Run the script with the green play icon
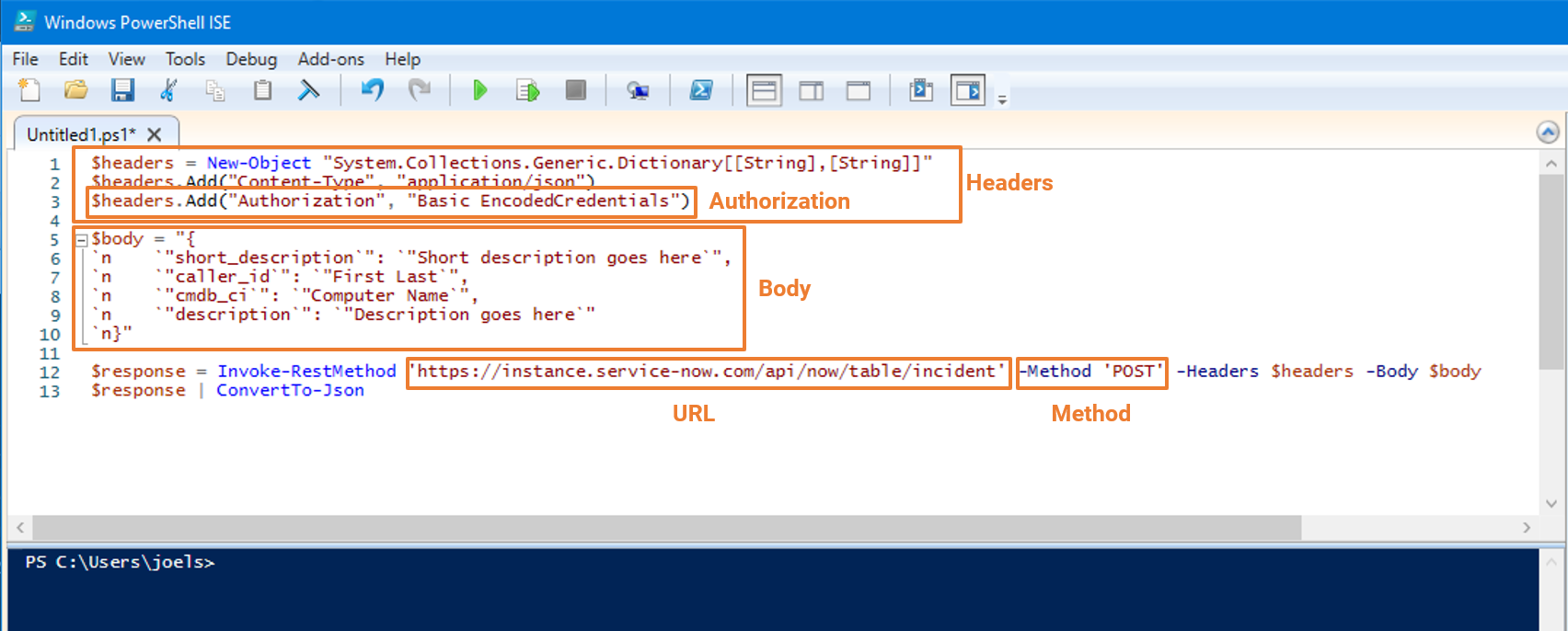This screenshot has height=631, width=1568. tap(479, 90)
